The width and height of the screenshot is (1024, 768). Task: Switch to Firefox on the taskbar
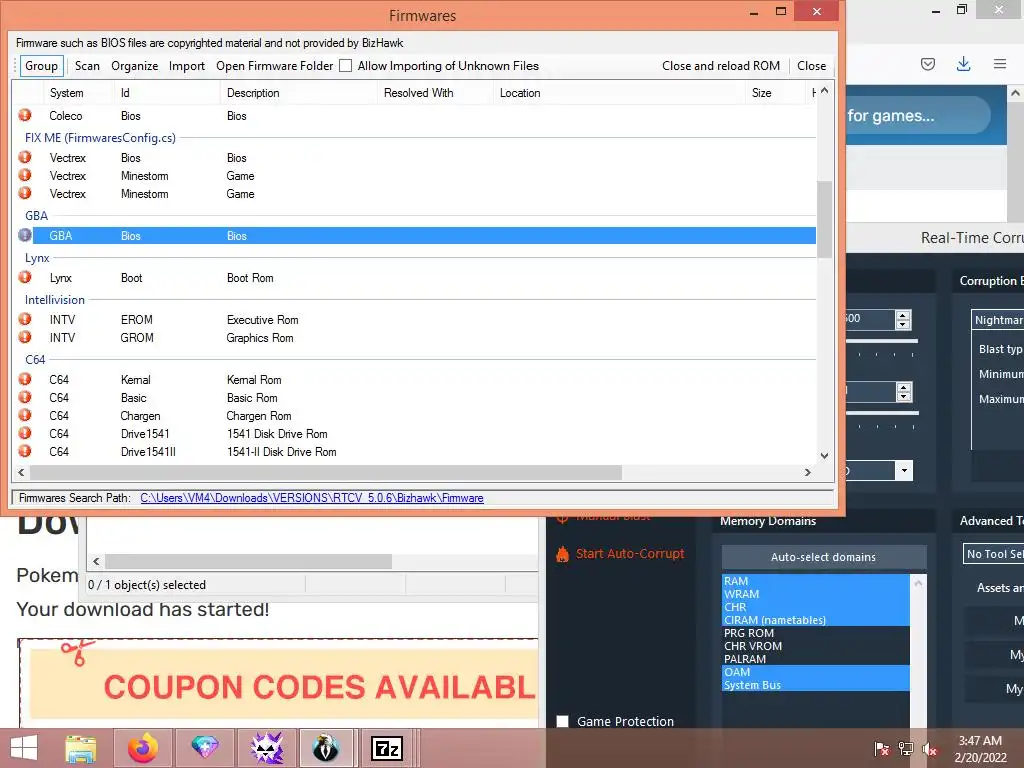pos(142,748)
